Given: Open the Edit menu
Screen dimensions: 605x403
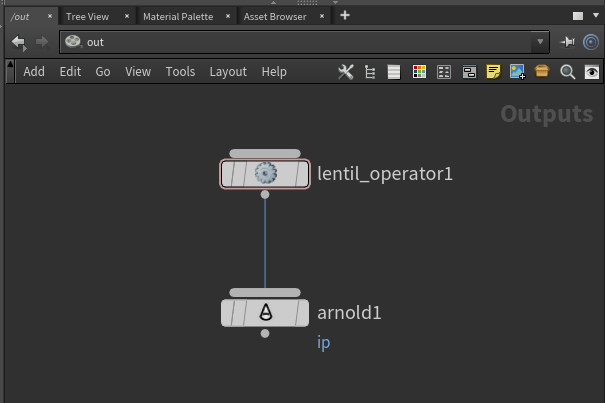Looking at the screenshot, I should tap(70, 72).
